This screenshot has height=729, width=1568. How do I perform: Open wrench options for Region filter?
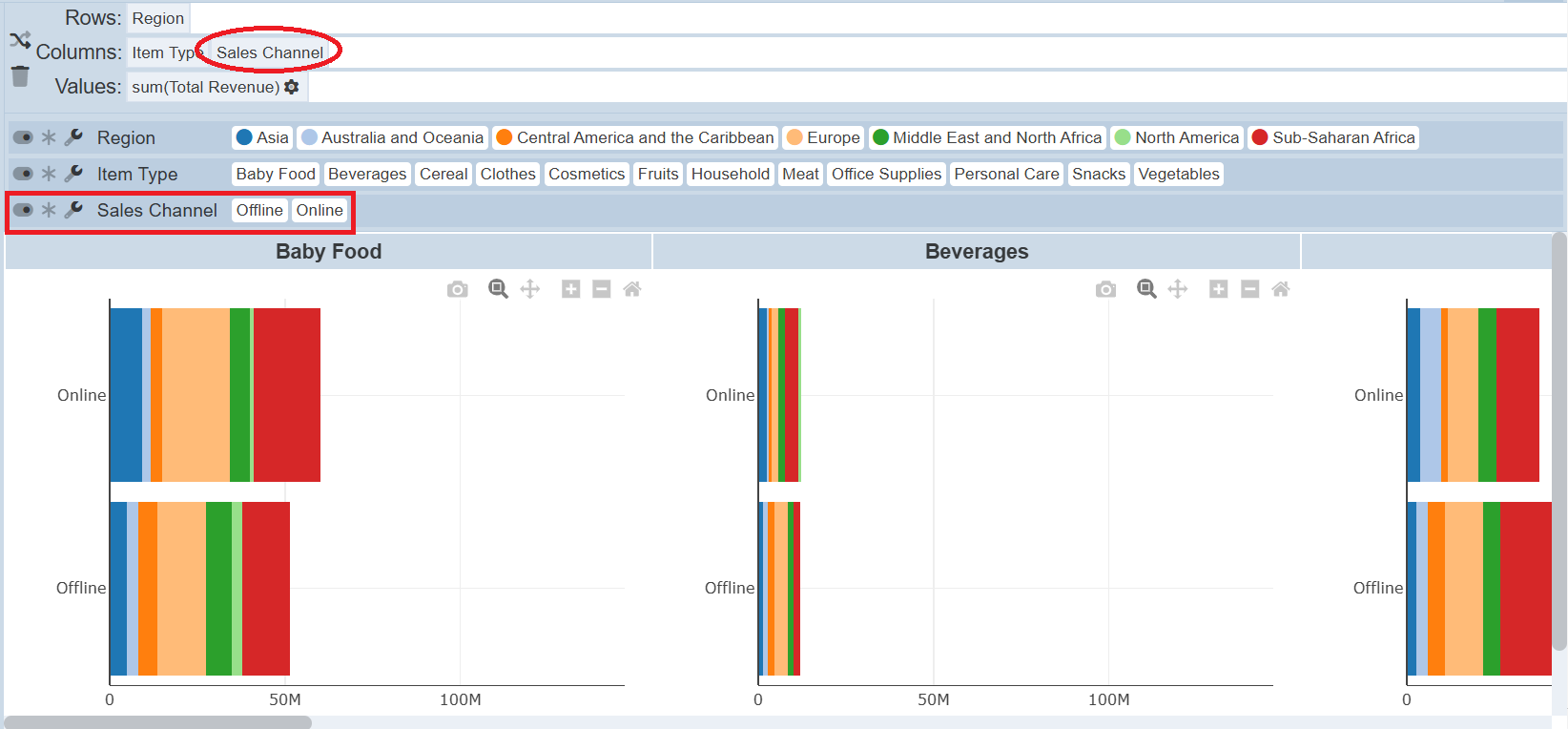tap(73, 137)
